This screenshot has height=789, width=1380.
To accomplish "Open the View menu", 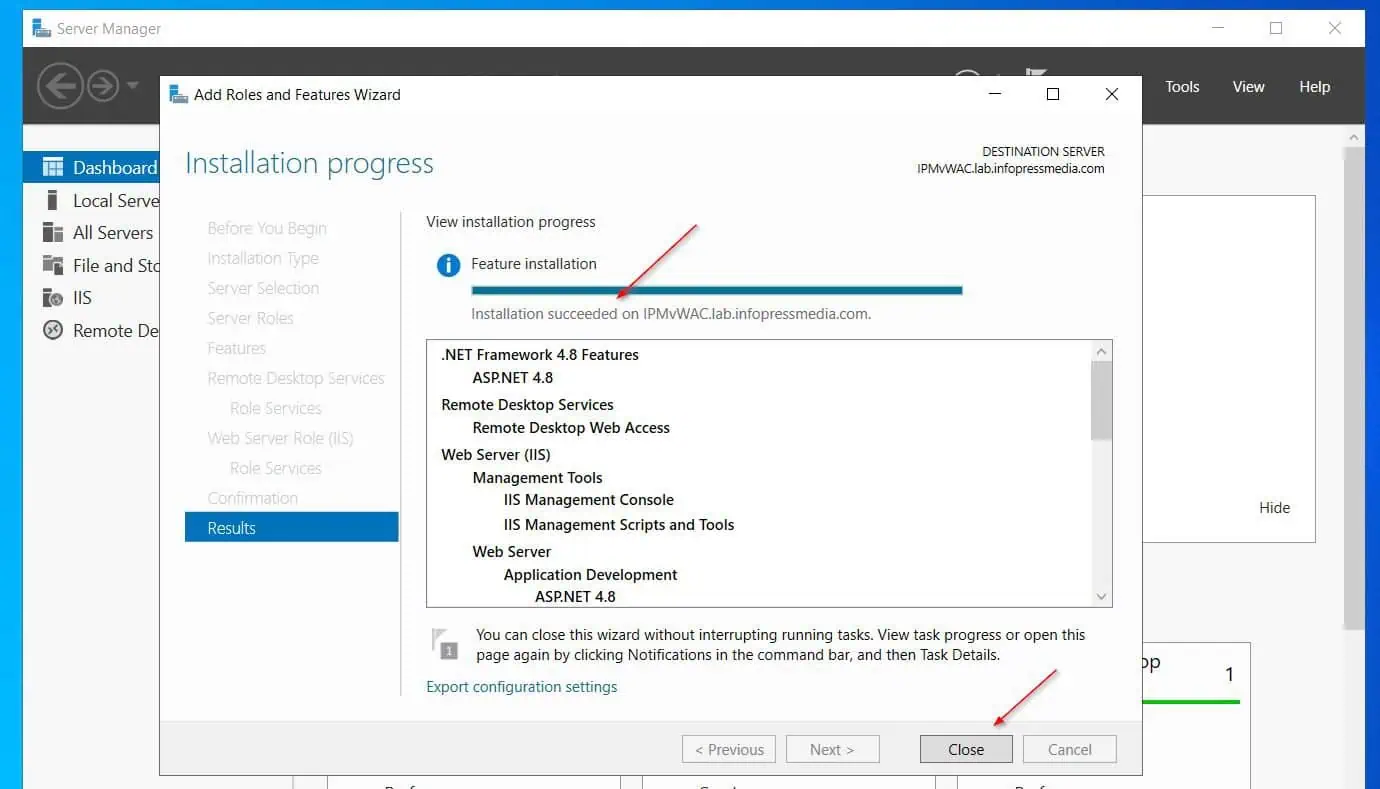I will point(1248,87).
